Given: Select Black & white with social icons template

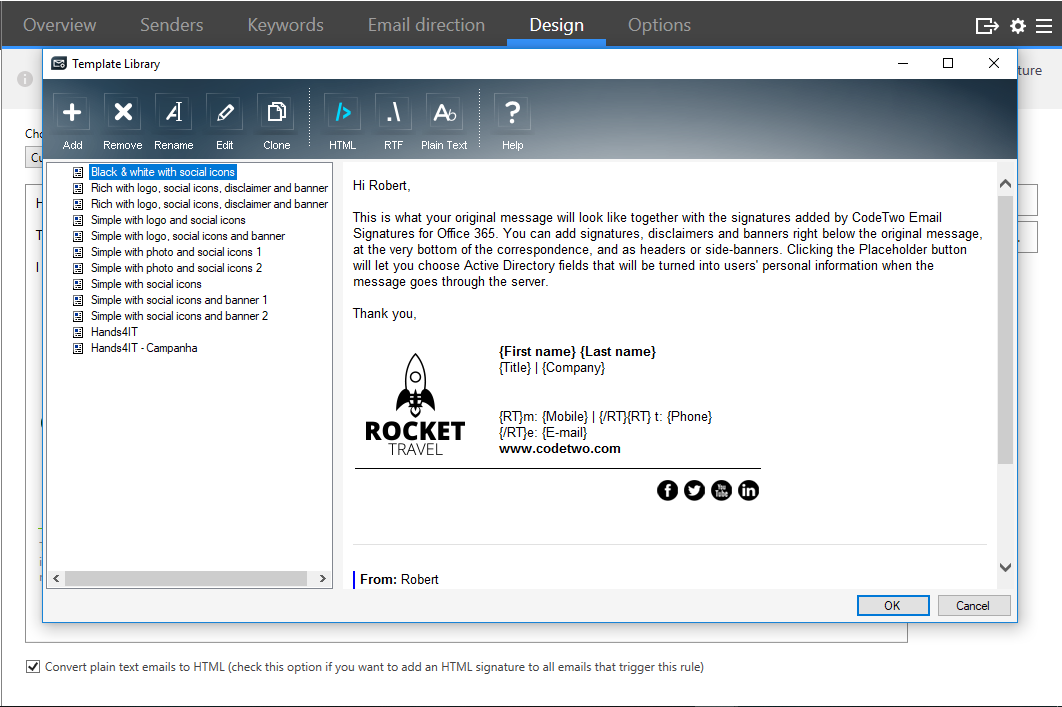Looking at the screenshot, I should 163,172.
